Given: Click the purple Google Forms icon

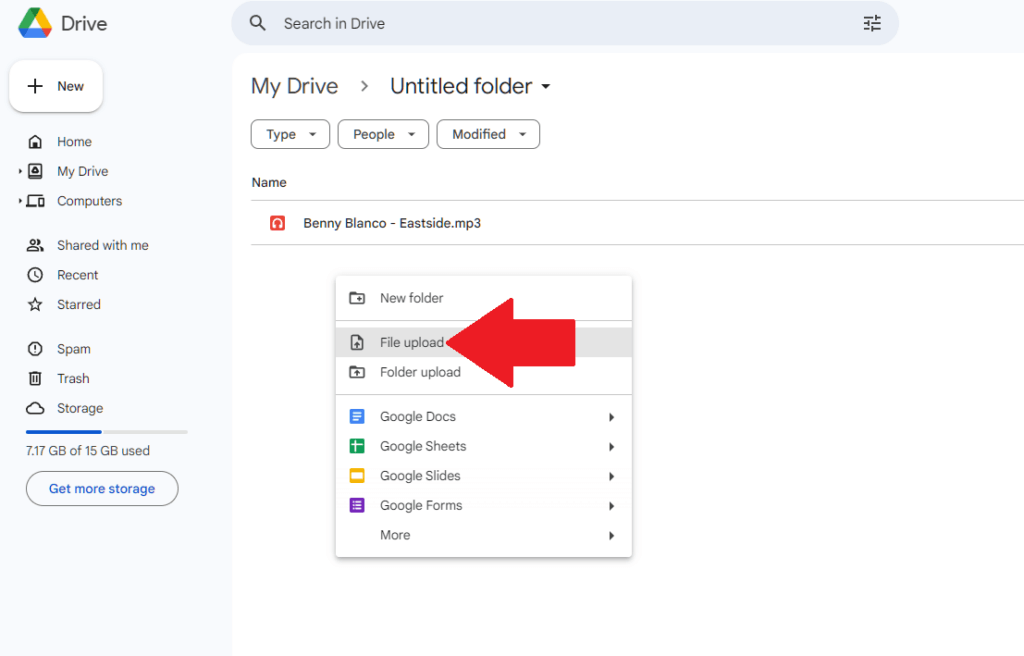Looking at the screenshot, I should click(x=357, y=505).
